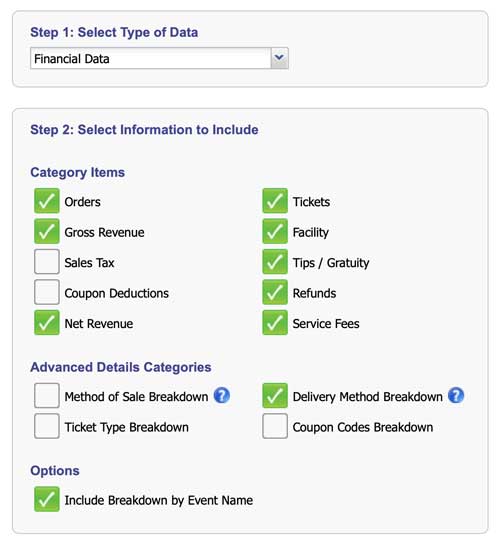Check the Method of Sale Breakdown box
This screenshot has width=500, height=548.
click(x=47, y=396)
